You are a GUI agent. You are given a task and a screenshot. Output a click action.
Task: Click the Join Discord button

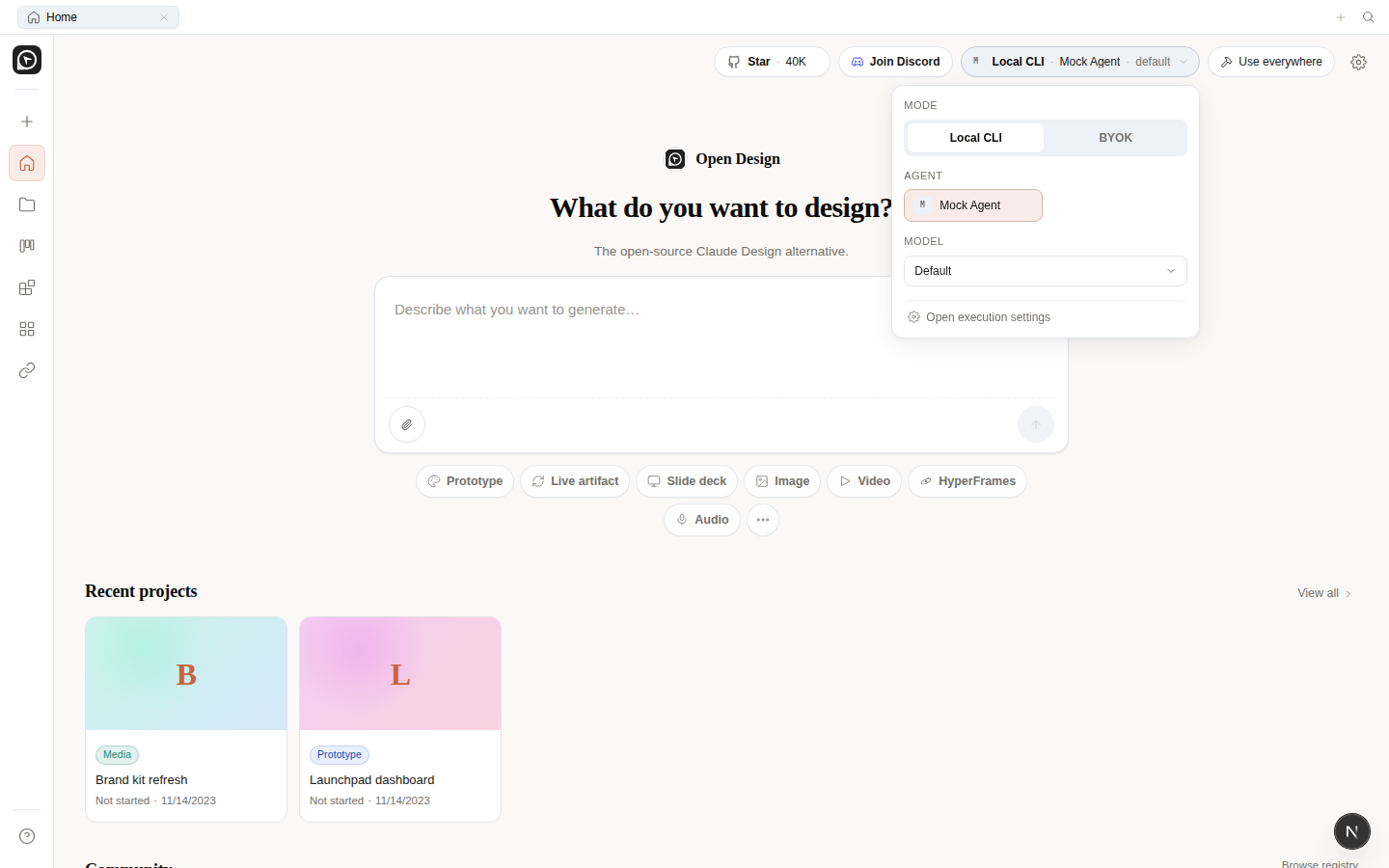click(x=895, y=62)
